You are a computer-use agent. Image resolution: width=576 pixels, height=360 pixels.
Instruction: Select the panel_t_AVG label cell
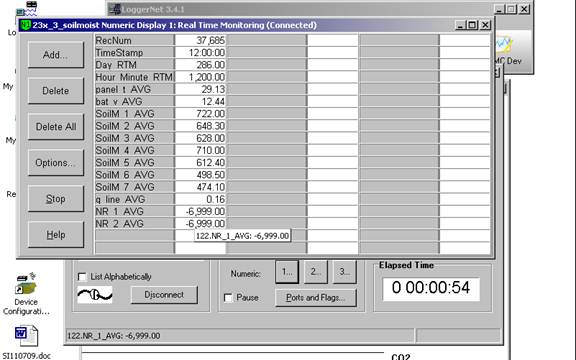(x=134, y=89)
